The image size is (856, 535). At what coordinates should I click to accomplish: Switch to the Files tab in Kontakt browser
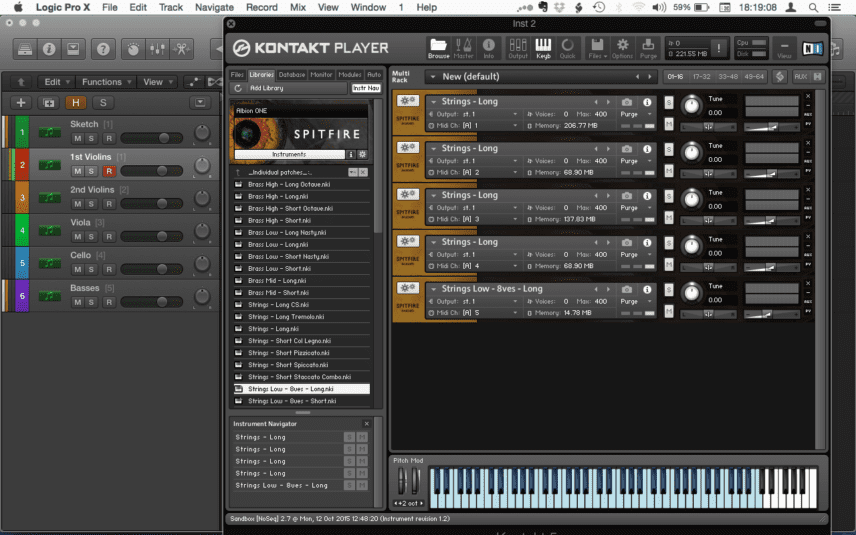click(x=237, y=75)
